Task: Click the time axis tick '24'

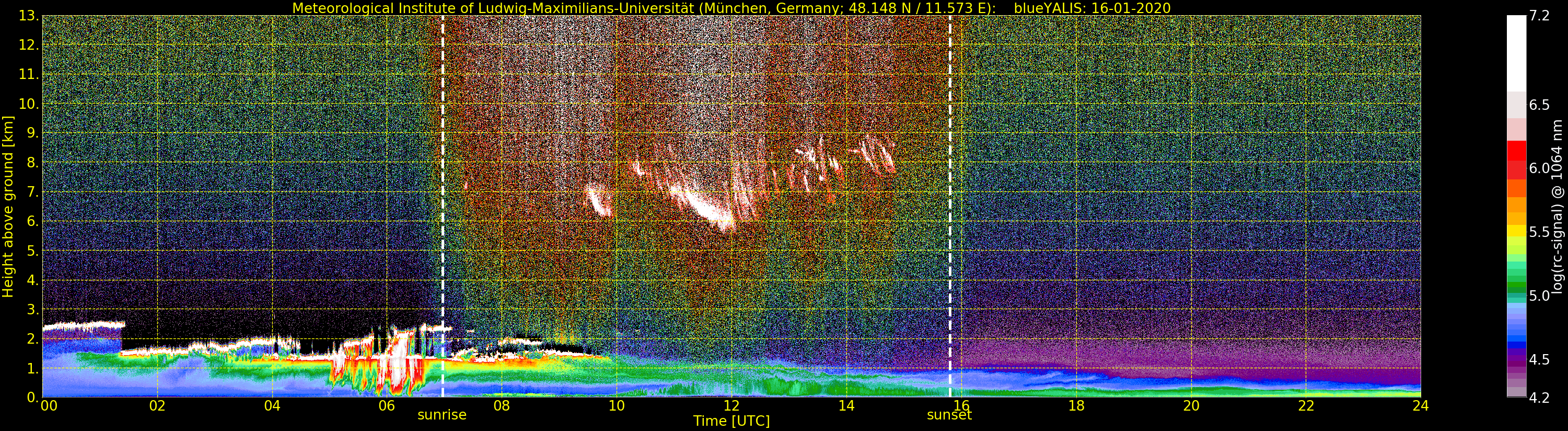Action: coord(1420,405)
